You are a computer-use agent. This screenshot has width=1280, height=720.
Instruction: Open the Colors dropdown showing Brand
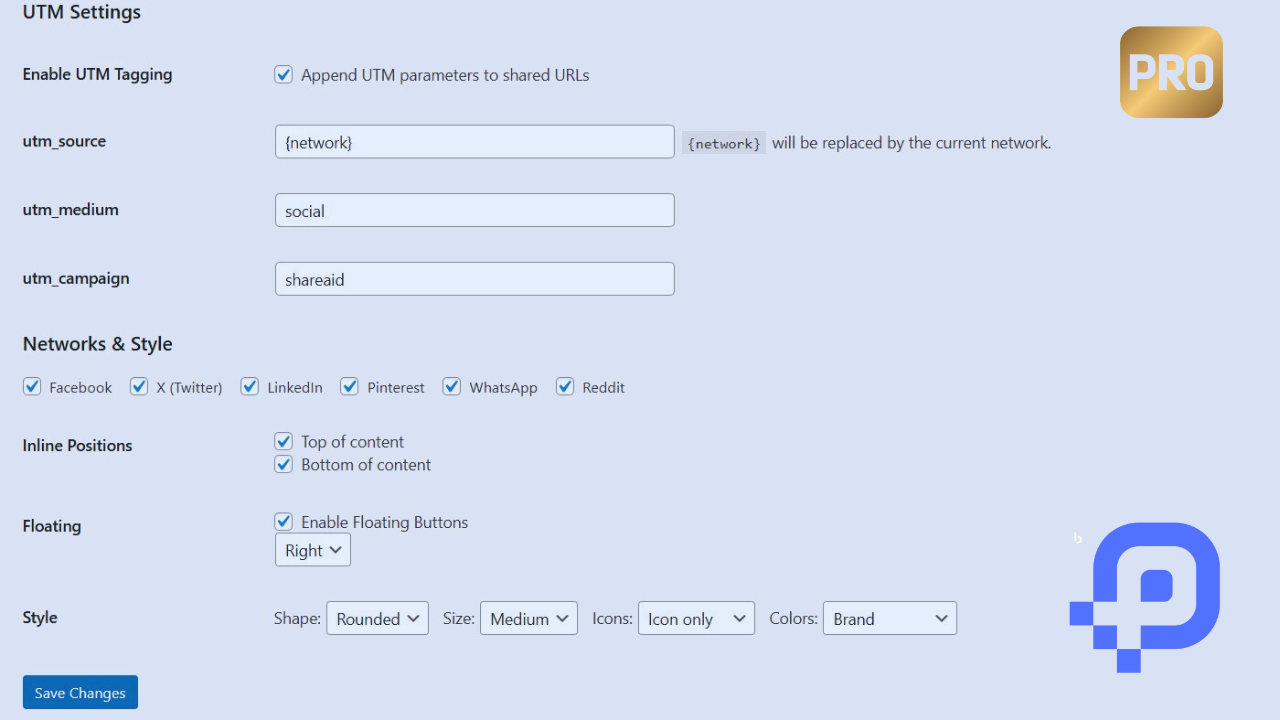[x=889, y=618]
